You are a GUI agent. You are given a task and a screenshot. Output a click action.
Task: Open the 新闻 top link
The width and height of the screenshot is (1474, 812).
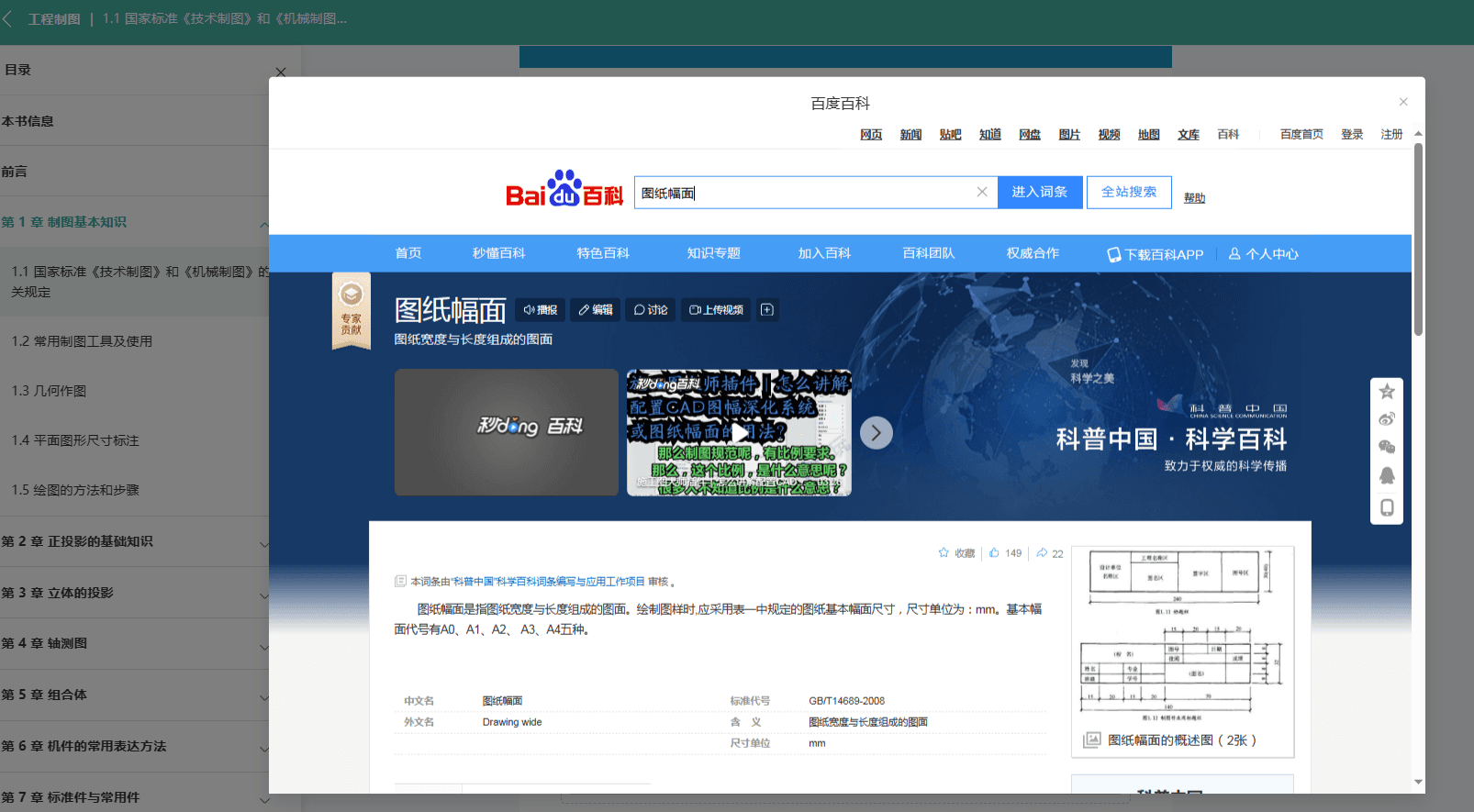(x=910, y=135)
